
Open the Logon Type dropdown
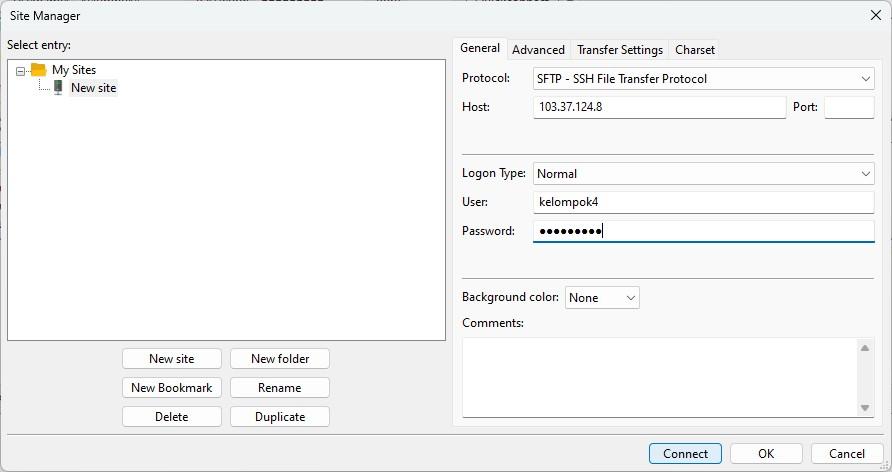[704, 173]
